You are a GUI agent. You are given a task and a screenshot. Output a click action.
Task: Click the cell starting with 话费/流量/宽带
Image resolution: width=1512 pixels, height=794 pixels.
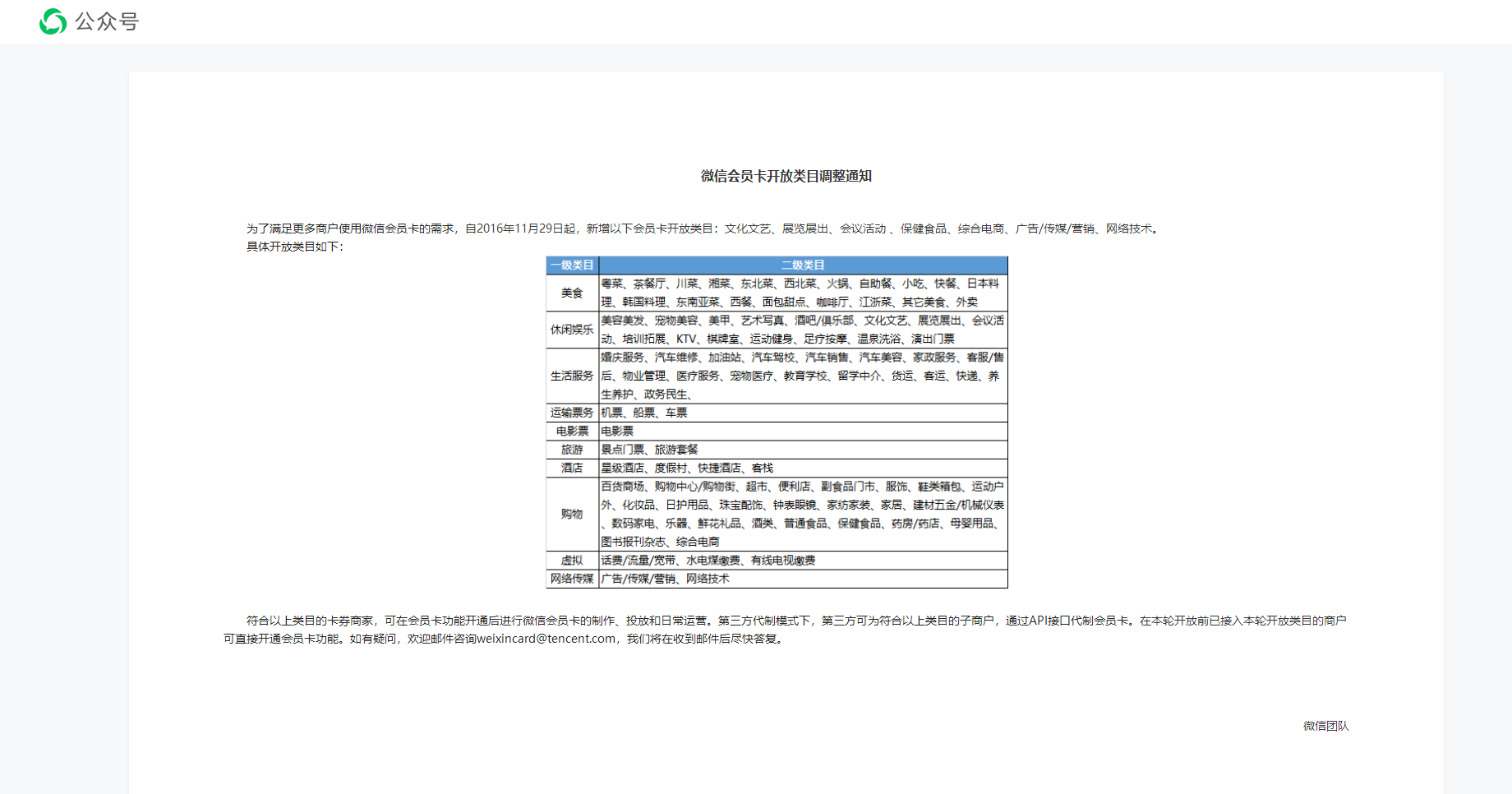tap(803, 561)
